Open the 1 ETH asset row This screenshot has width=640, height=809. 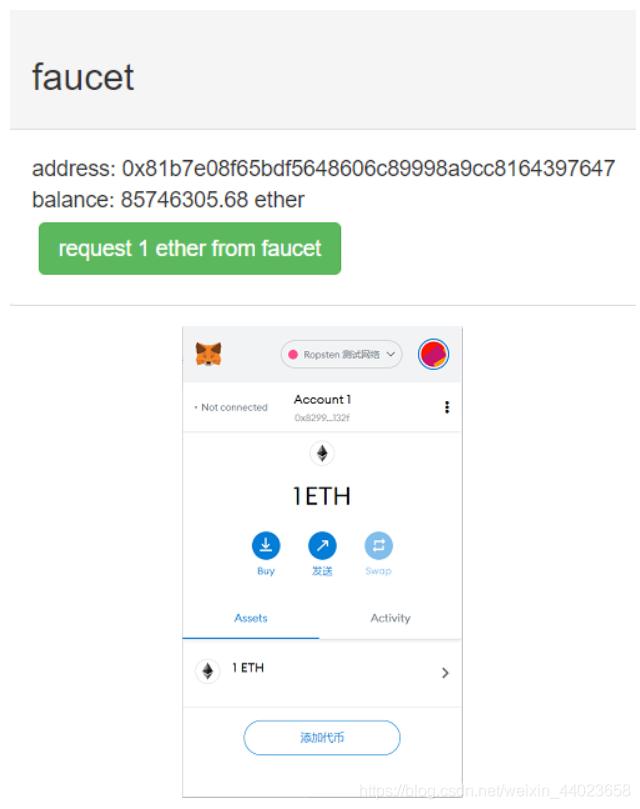tap(322, 672)
